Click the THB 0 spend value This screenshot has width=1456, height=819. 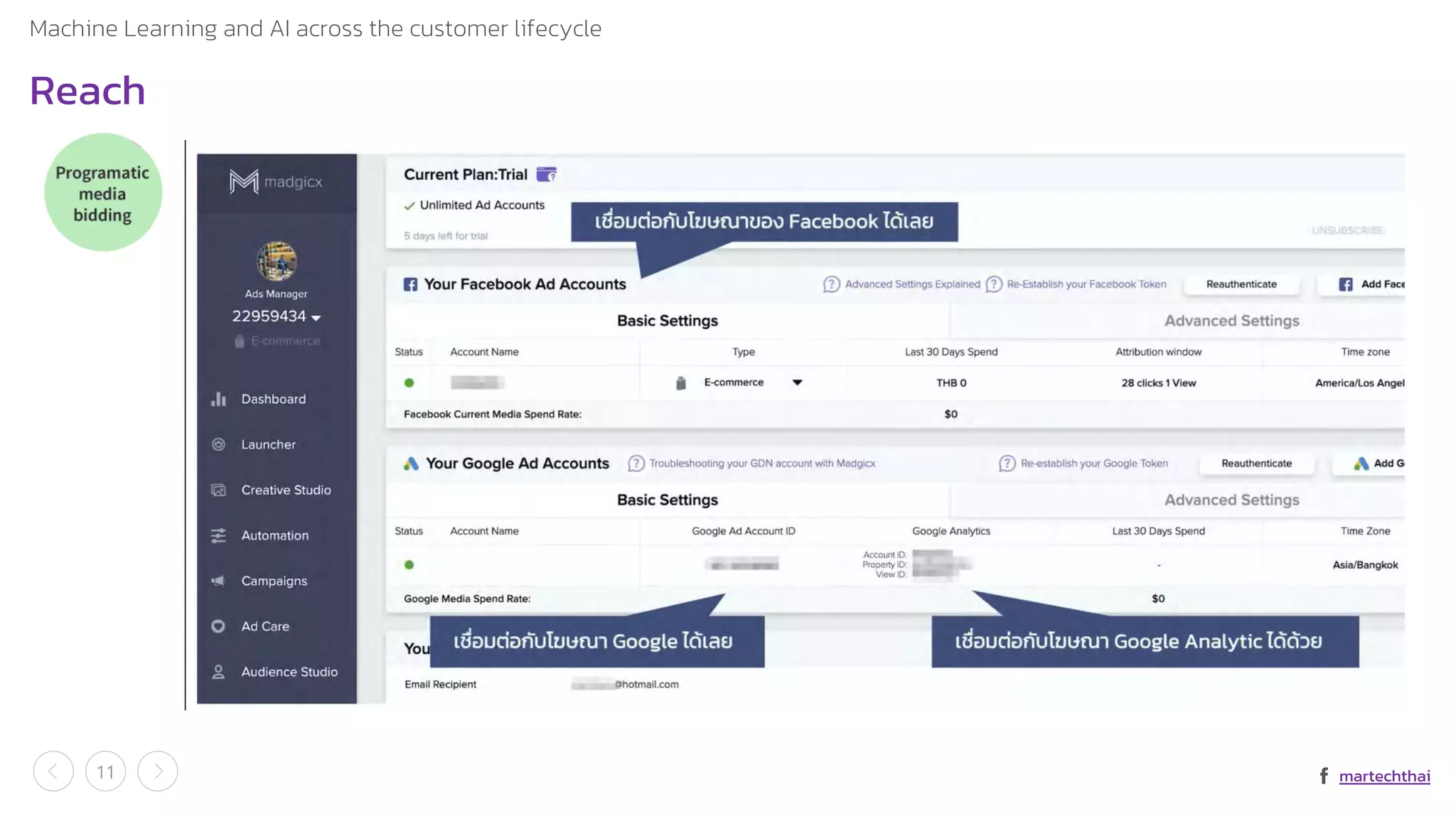[951, 383]
